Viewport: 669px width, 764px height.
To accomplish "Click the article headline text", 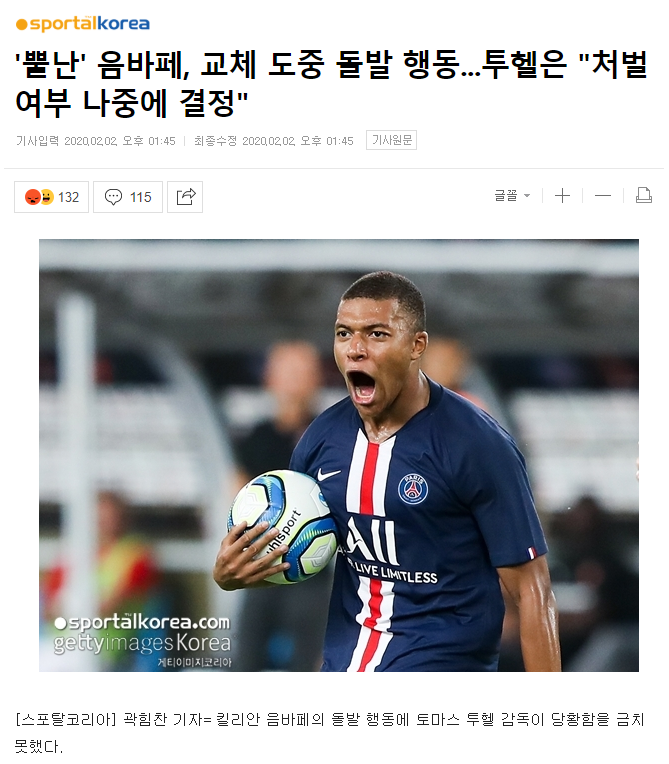I will pyautogui.click(x=331, y=84).
